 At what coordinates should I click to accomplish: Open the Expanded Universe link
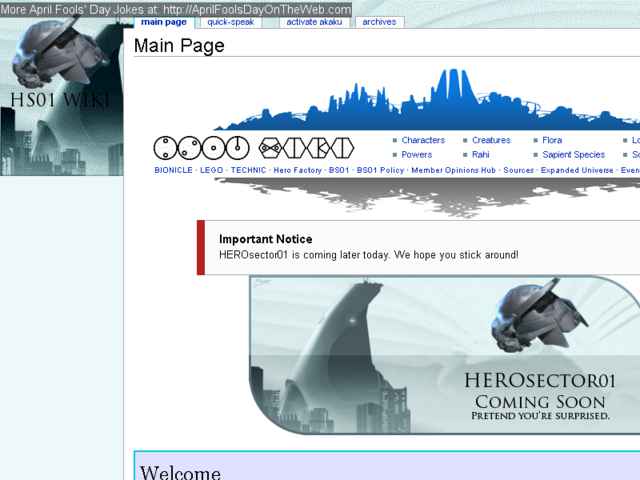coord(577,170)
